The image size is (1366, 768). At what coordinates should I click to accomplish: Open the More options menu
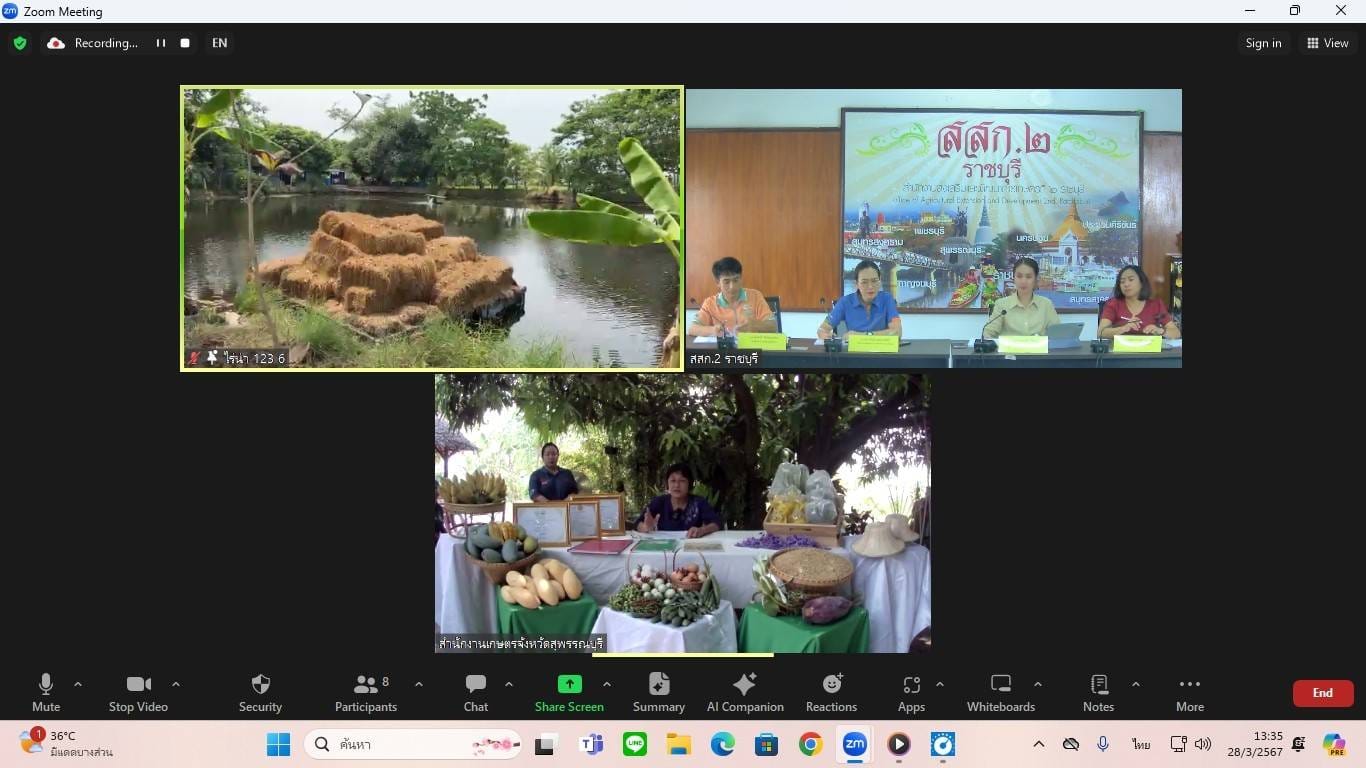click(1189, 692)
